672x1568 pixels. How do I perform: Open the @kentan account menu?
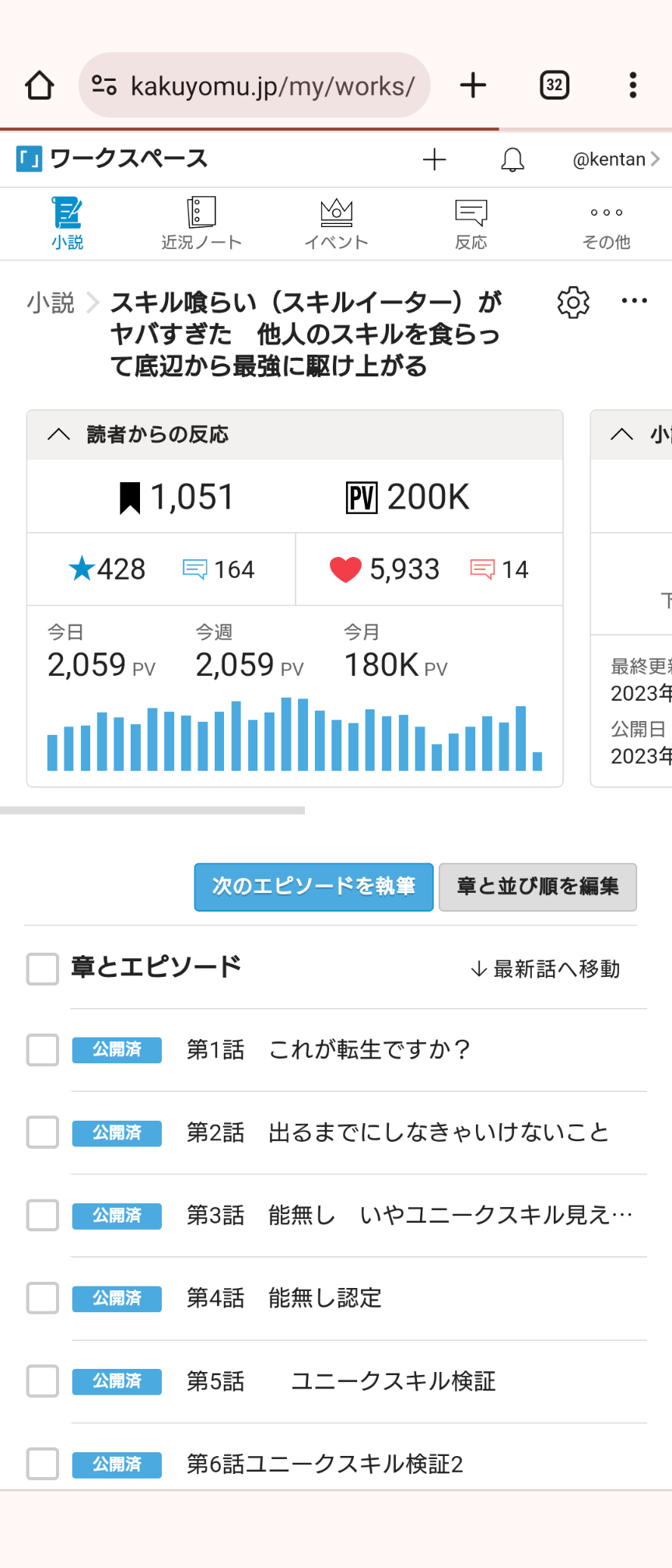(615, 159)
